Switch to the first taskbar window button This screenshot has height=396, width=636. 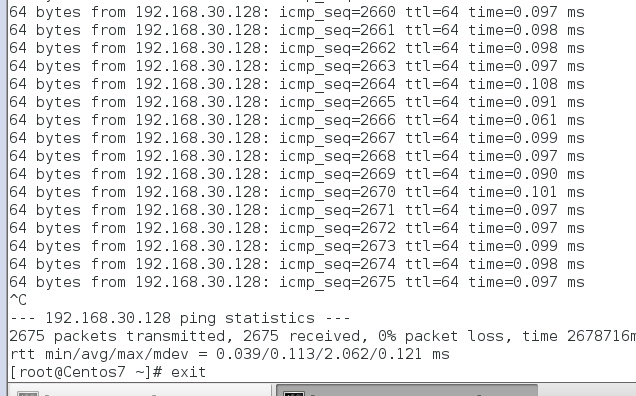pyautogui.click(x=139, y=390)
